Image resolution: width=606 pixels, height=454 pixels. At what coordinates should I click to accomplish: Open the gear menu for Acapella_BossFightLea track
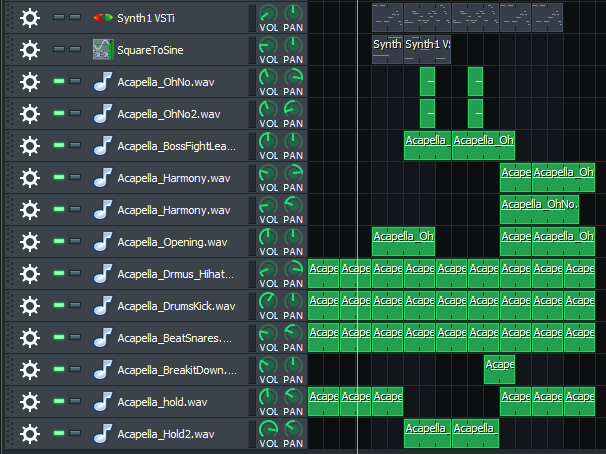click(30, 146)
